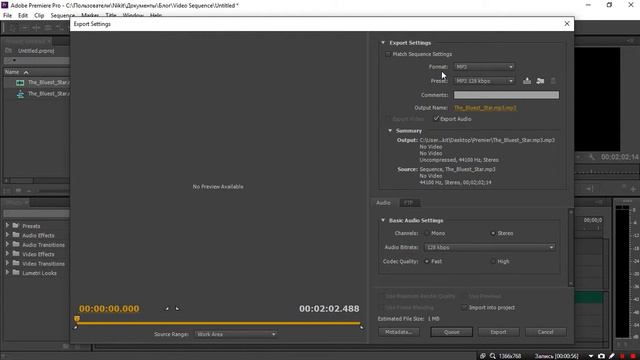Image resolution: width=640 pixels, height=360 pixels.
Task: Click the 00:02:02.488 duration text
Action: click(x=329, y=309)
